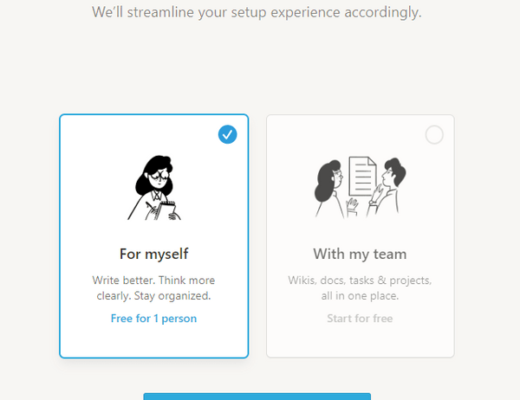Image resolution: width=520 pixels, height=400 pixels.
Task: Click the two people with document illustration
Action: [360, 187]
